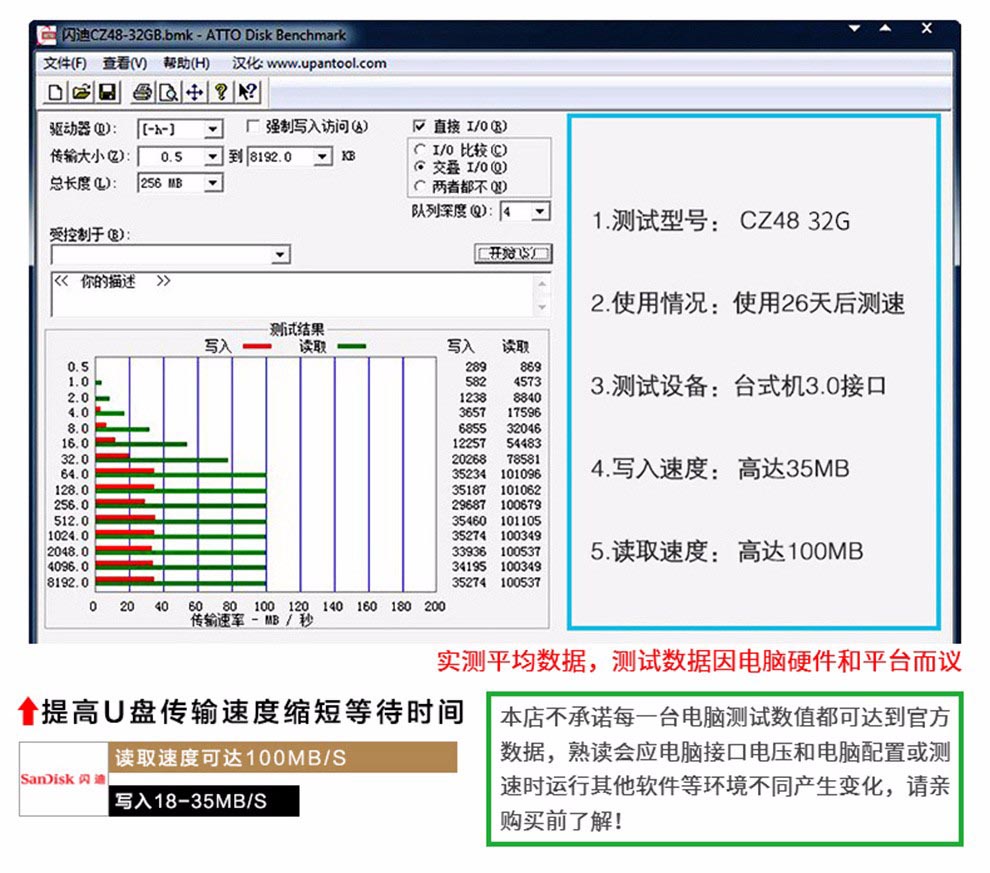Click the window minimize down-arrow button

coord(854,28)
